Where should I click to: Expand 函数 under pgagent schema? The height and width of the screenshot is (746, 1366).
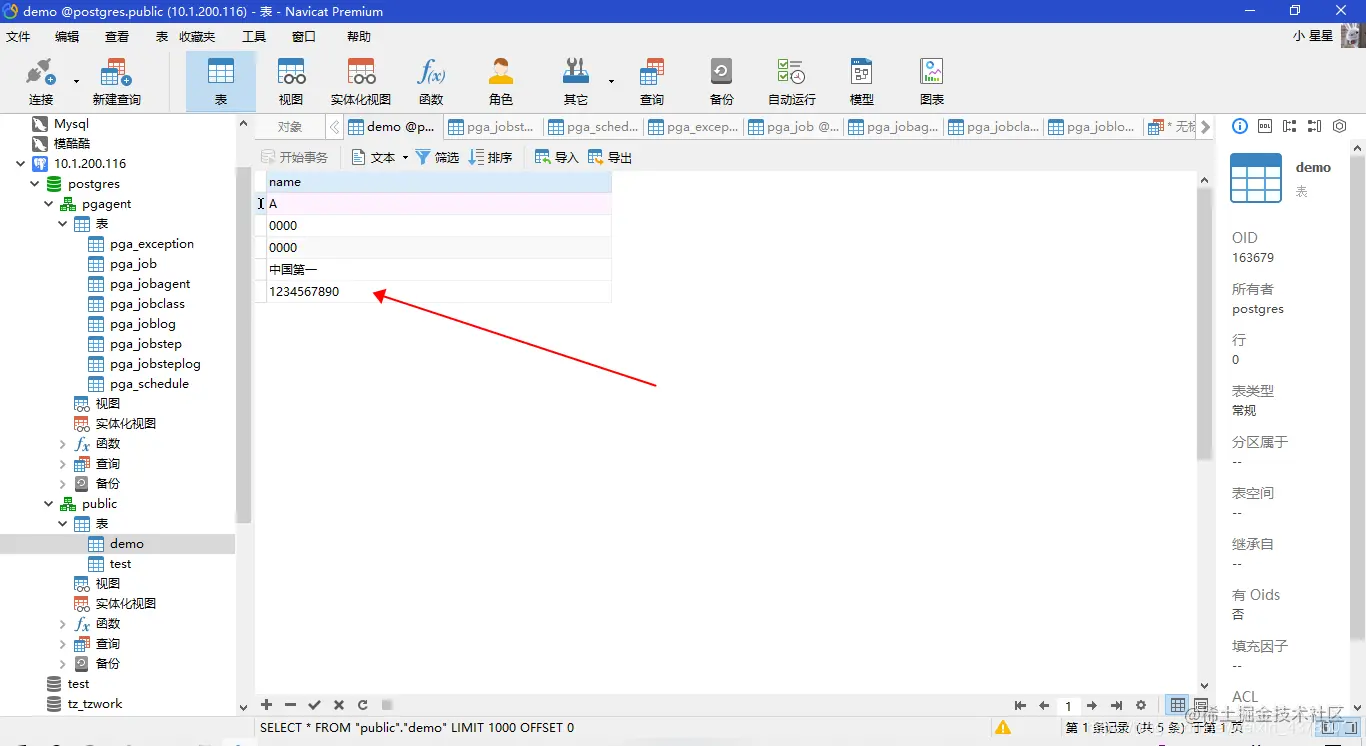coord(63,444)
